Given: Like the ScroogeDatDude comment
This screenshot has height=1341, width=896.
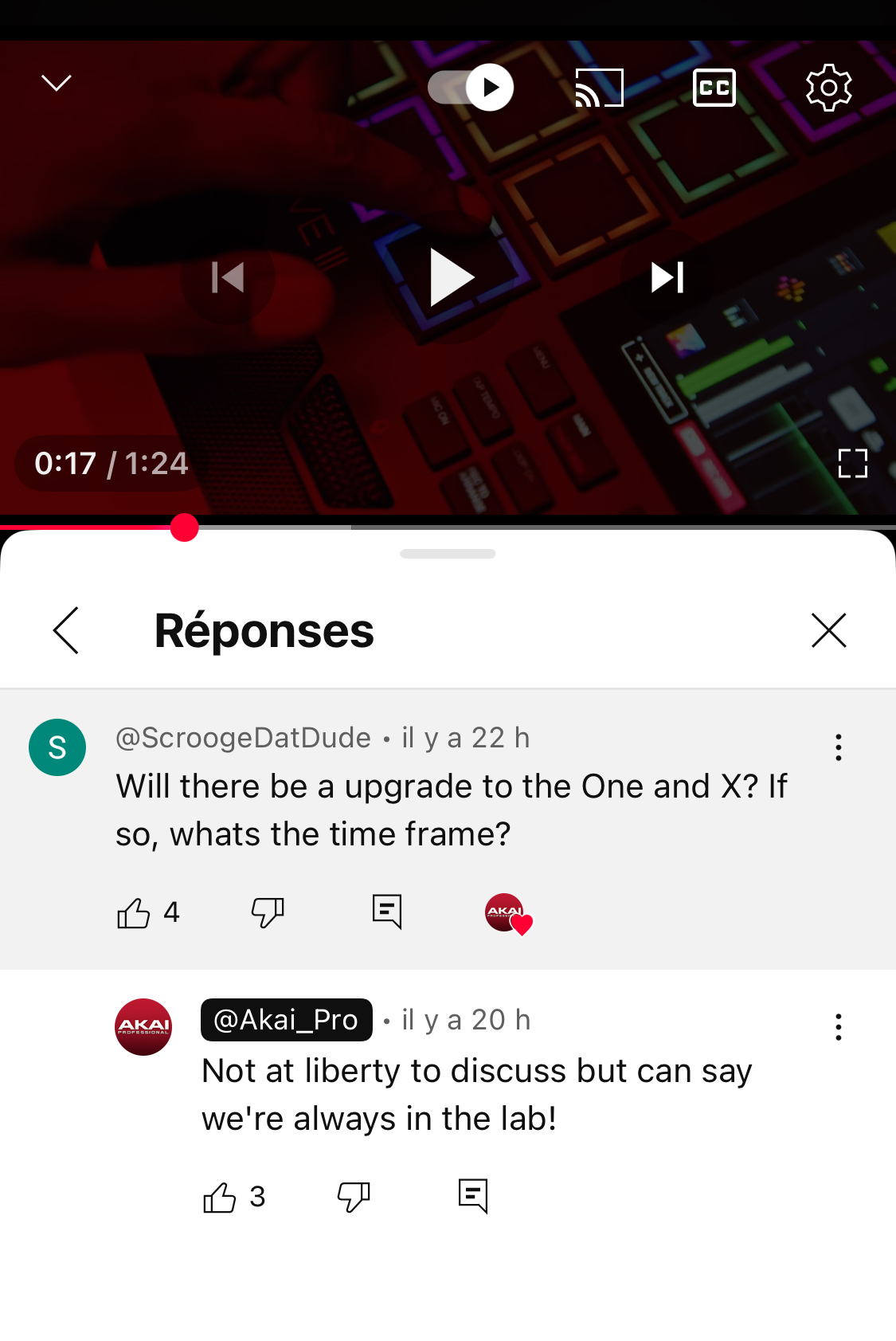Looking at the screenshot, I should (134, 912).
